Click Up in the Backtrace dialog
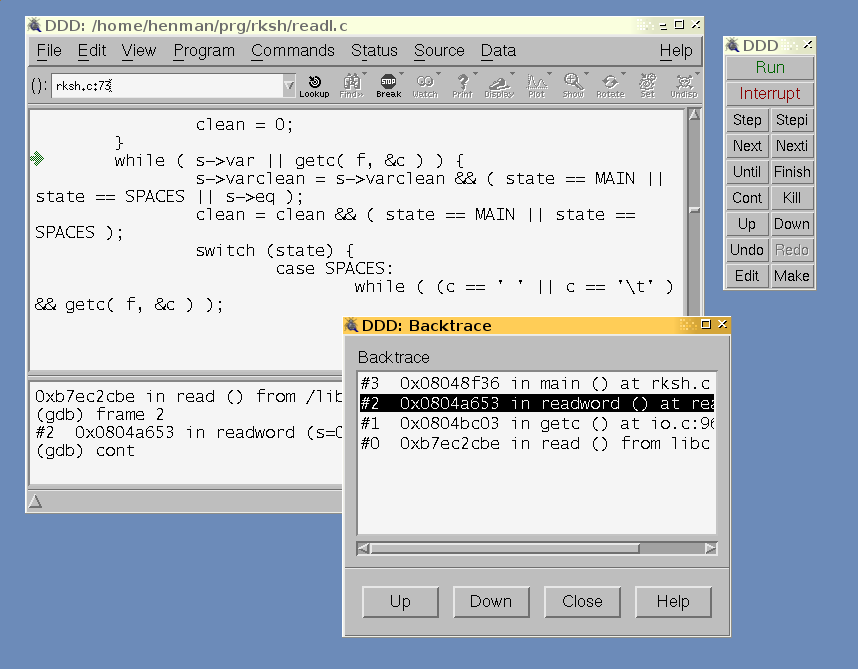 point(401,602)
